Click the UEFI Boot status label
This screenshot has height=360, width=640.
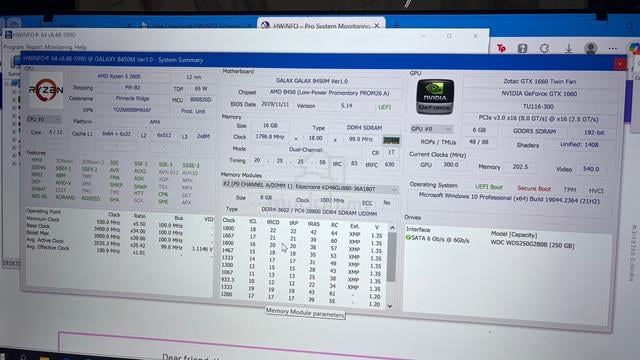[x=489, y=187]
